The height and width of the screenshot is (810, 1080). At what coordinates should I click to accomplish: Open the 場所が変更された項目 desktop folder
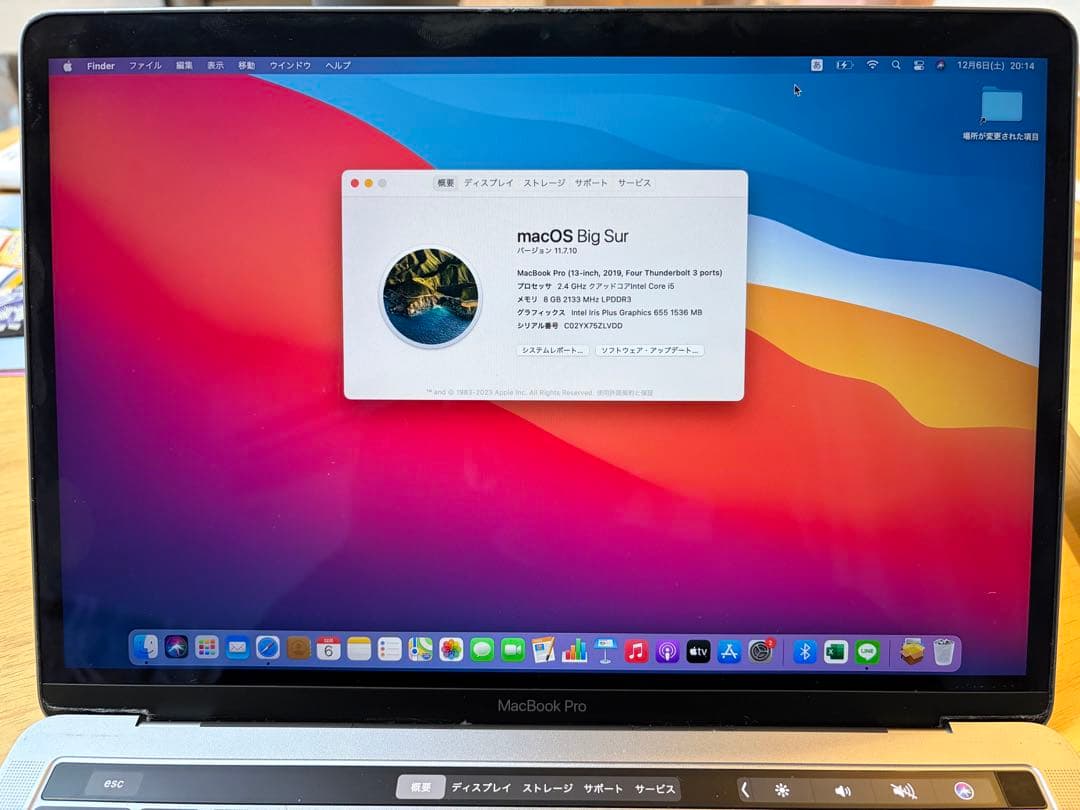(x=1003, y=105)
